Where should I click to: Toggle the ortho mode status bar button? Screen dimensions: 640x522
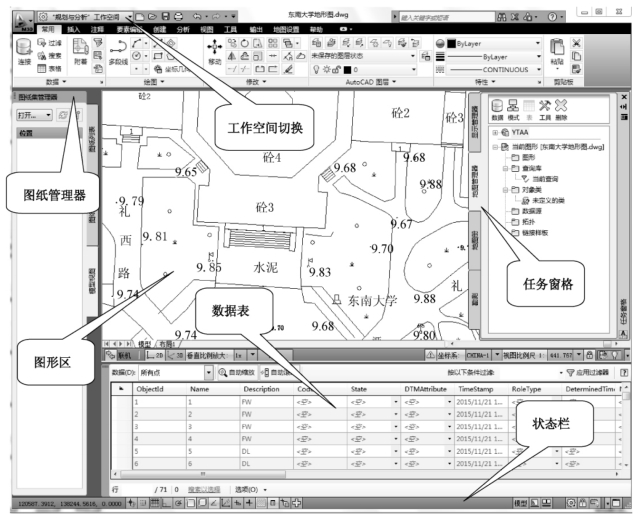(166, 503)
